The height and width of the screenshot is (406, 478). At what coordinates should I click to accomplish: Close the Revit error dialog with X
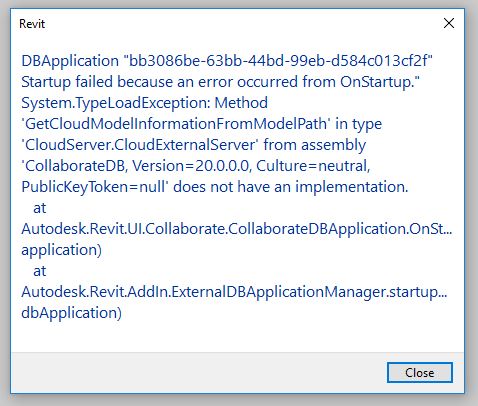(x=449, y=23)
